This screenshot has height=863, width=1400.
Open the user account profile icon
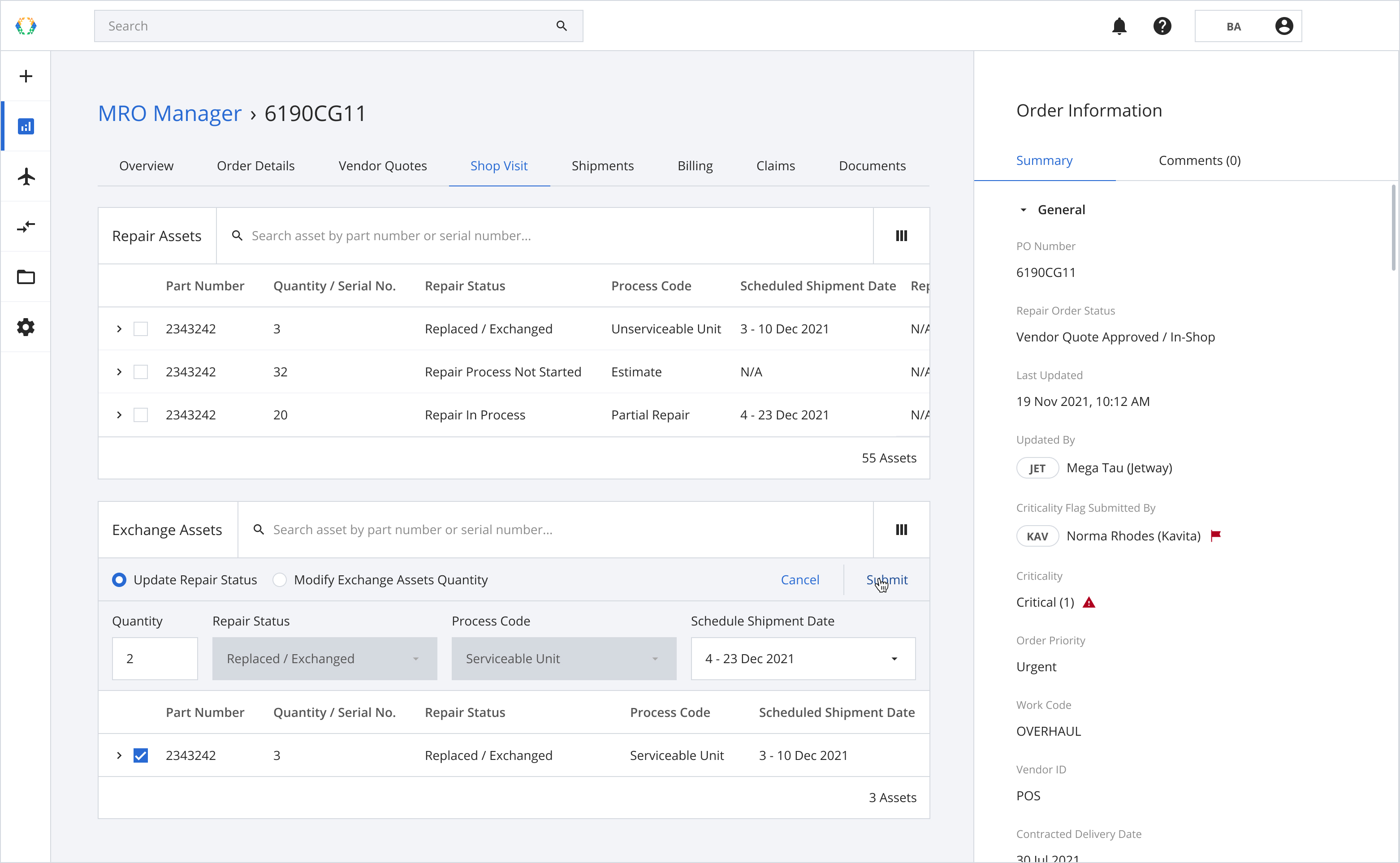click(x=1283, y=26)
